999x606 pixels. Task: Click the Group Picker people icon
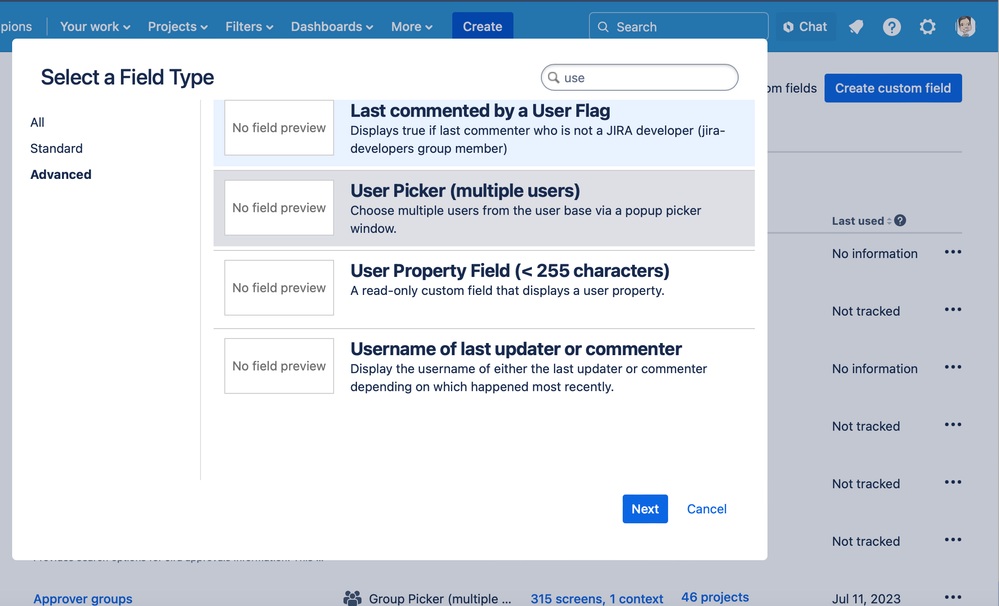tap(352, 598)
